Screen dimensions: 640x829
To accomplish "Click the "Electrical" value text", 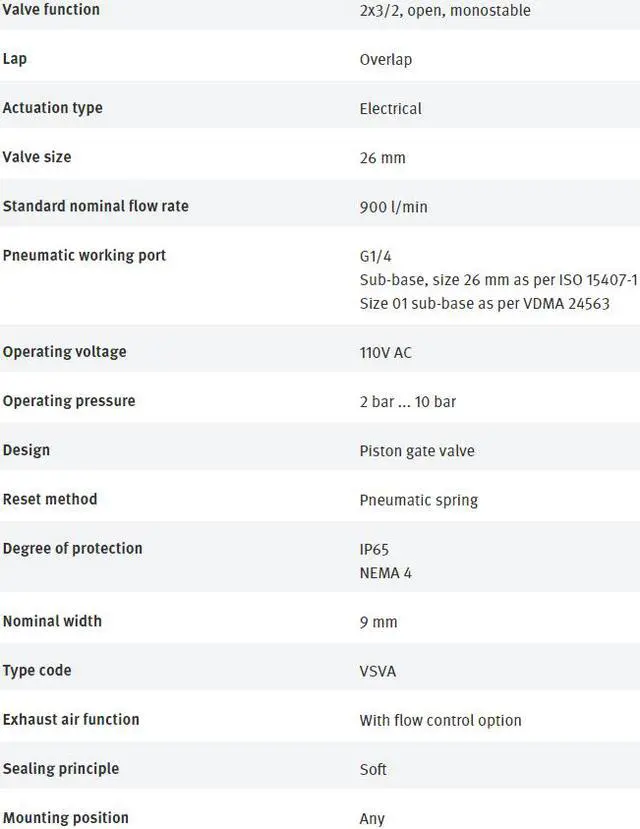I will pyautogui.click(x=391, y=109).
